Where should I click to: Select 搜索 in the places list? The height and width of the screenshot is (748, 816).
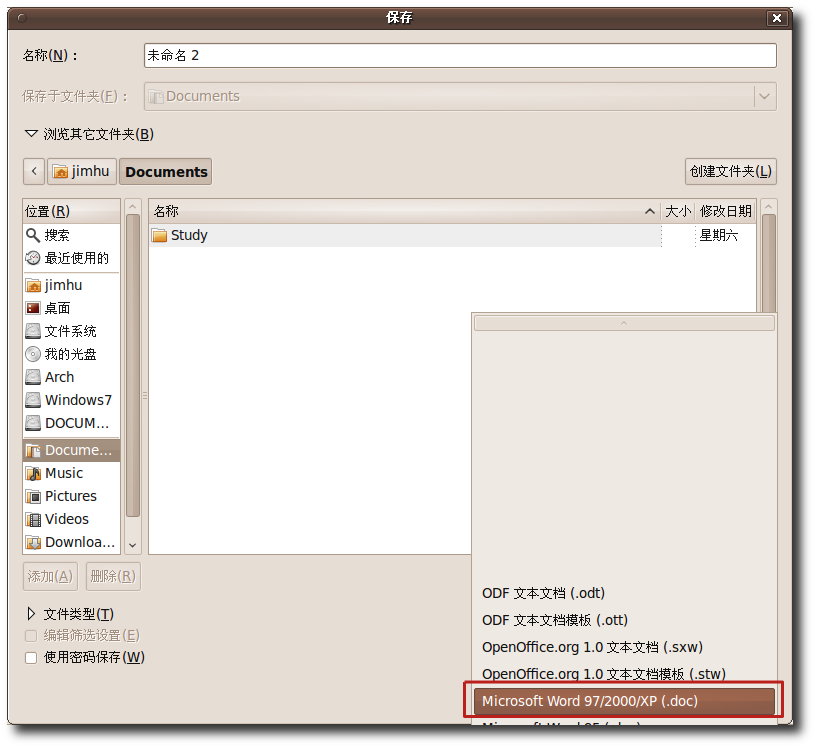pyautogui.click(x=72, y=236)
